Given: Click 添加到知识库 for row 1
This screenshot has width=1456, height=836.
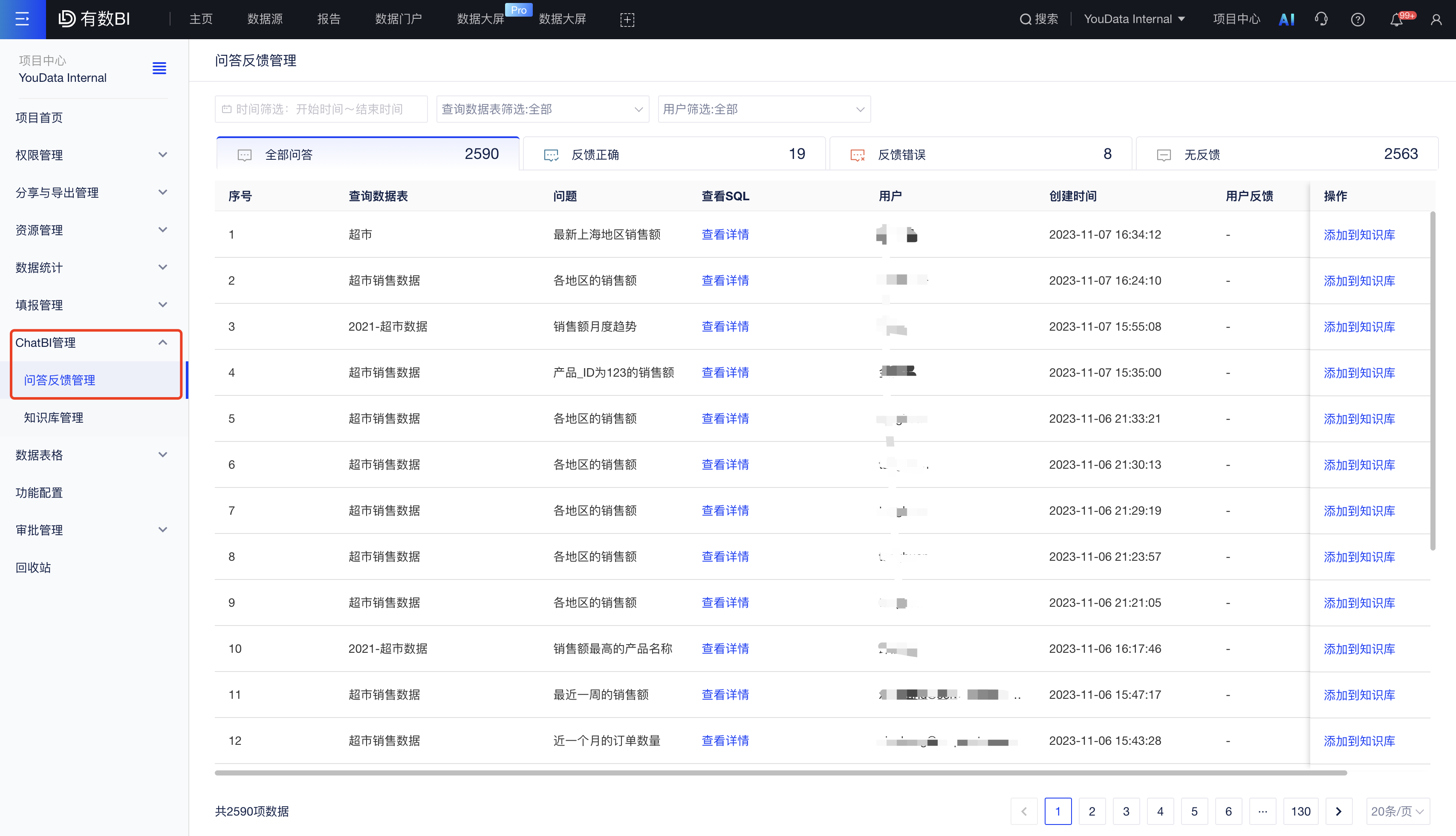Looking at the screenshot, I should click(1359, 235).
